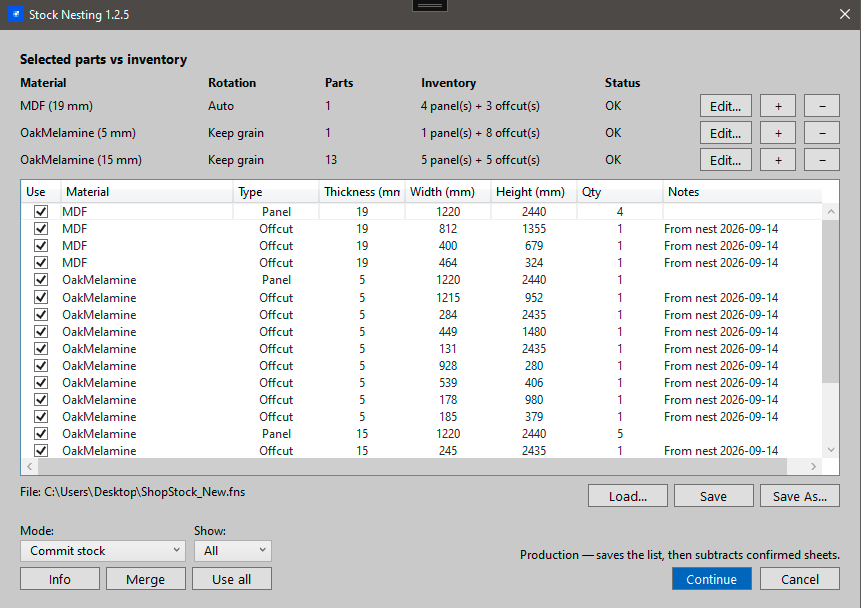This screenshot has width=861, height=608.
Task: Toggle Use checkbox for MDF offcut 812 x 1355
Action: click(x=41, y=228)
